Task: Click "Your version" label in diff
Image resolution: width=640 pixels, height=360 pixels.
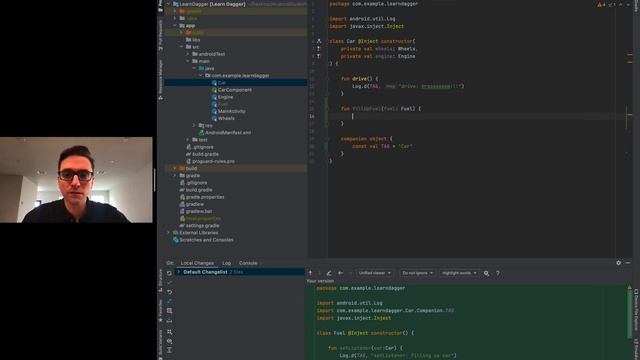Action: click(x=320, y=281)
